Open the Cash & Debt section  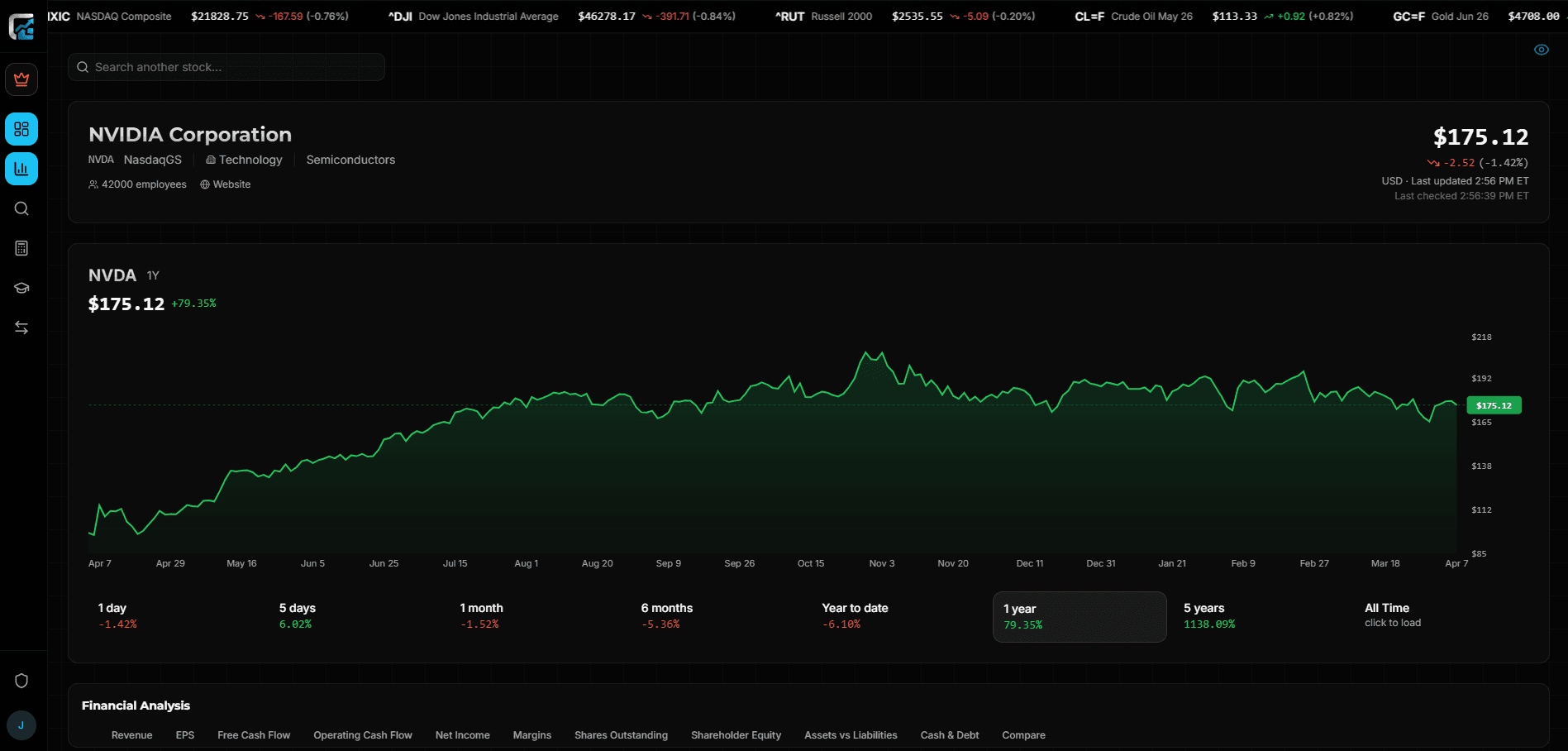pos(949,734)
